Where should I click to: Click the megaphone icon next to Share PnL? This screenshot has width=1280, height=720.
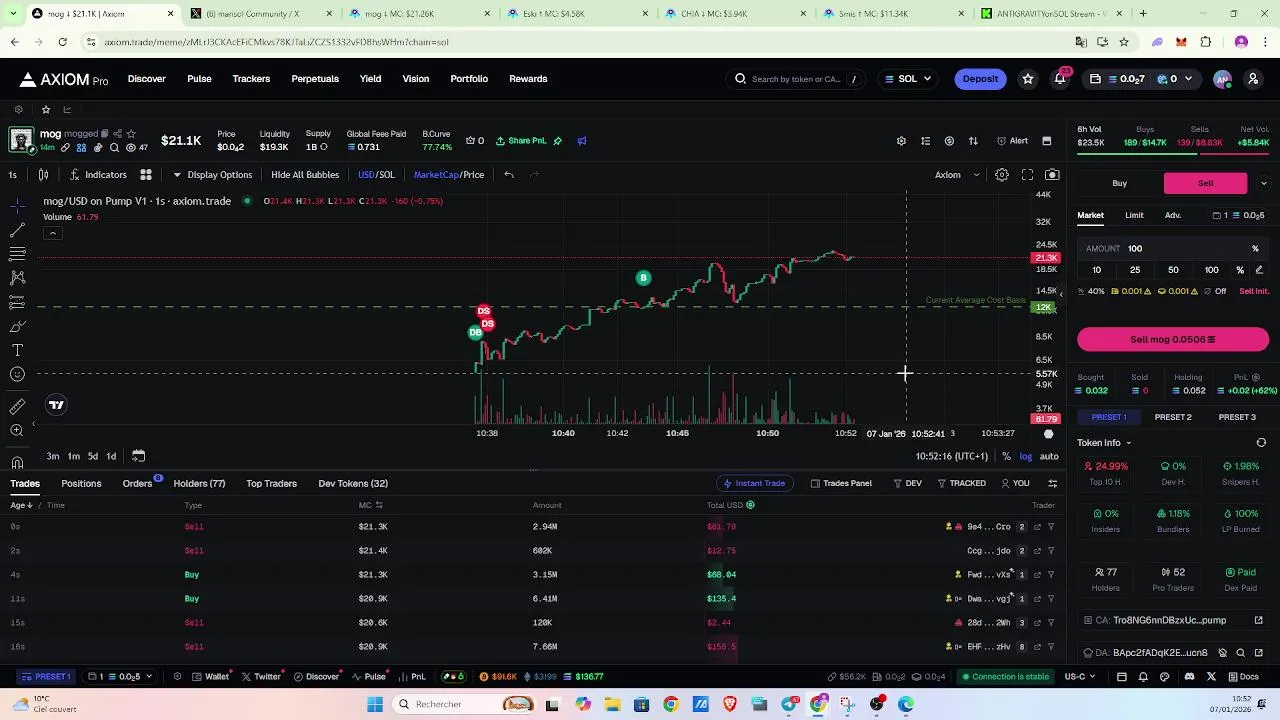pyautogui.click(x=582, y=141)
